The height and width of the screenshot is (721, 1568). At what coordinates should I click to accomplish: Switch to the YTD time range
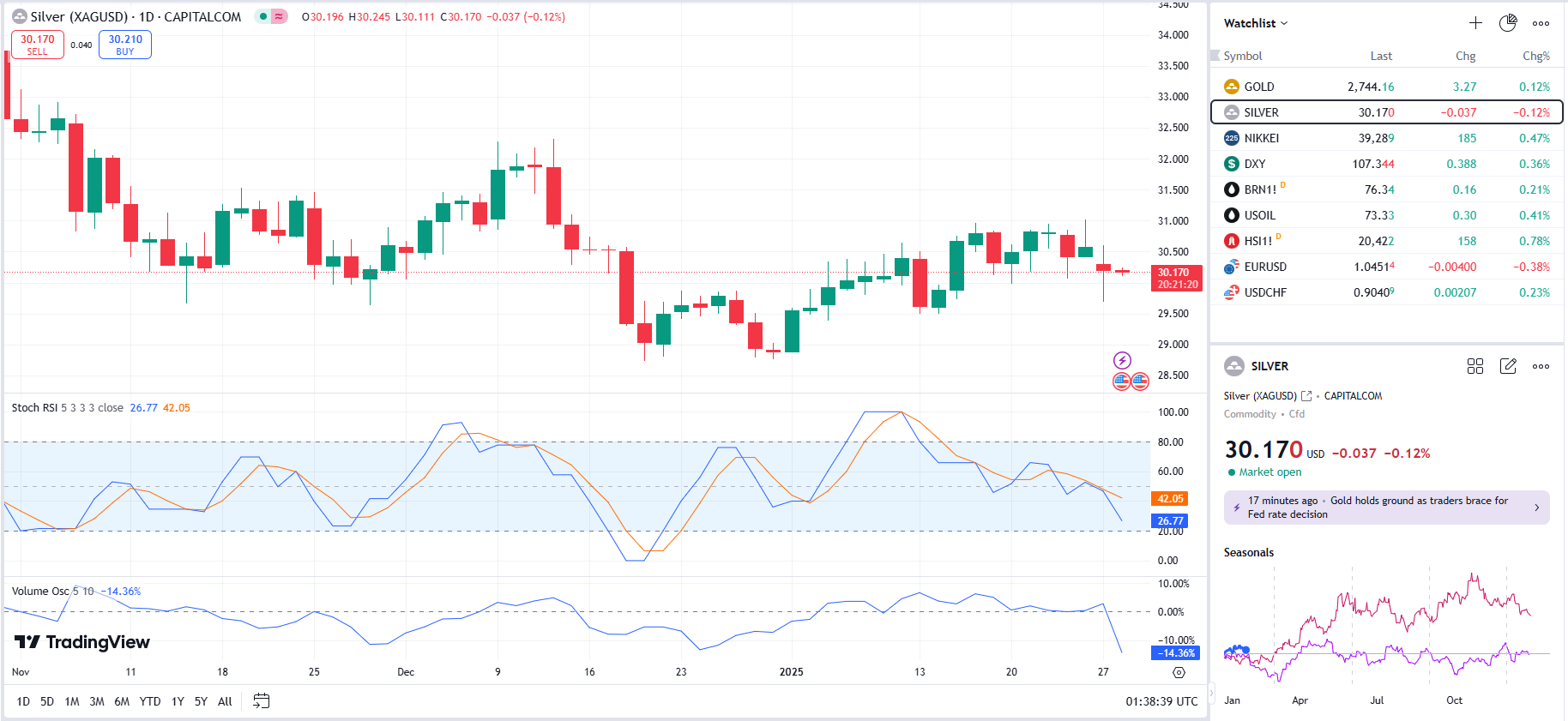(x=150, y=701)
